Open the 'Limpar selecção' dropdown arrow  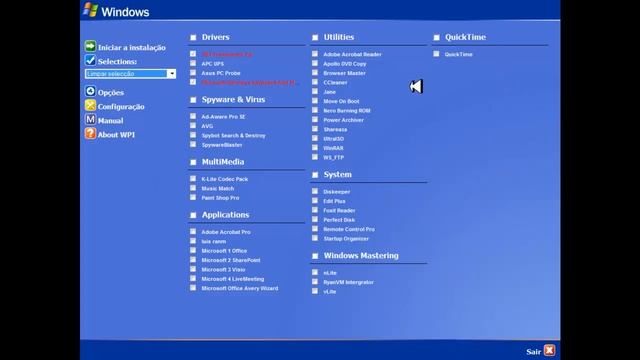tap(171, 74)
